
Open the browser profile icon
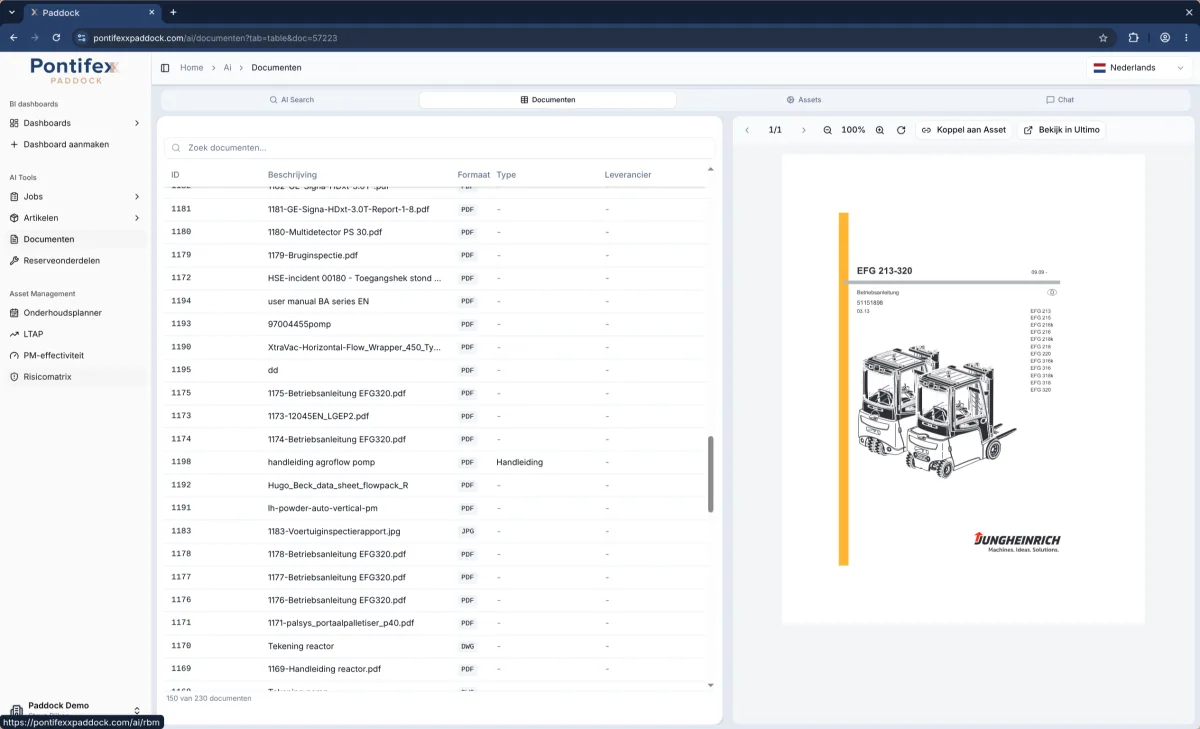1165,38
